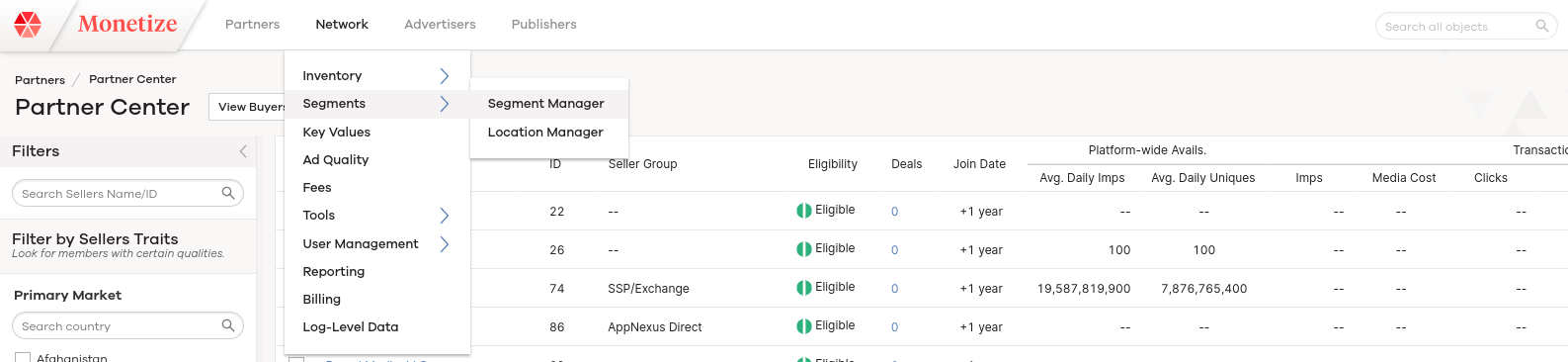Open deals count link in row 26

[x=895, y=250]
